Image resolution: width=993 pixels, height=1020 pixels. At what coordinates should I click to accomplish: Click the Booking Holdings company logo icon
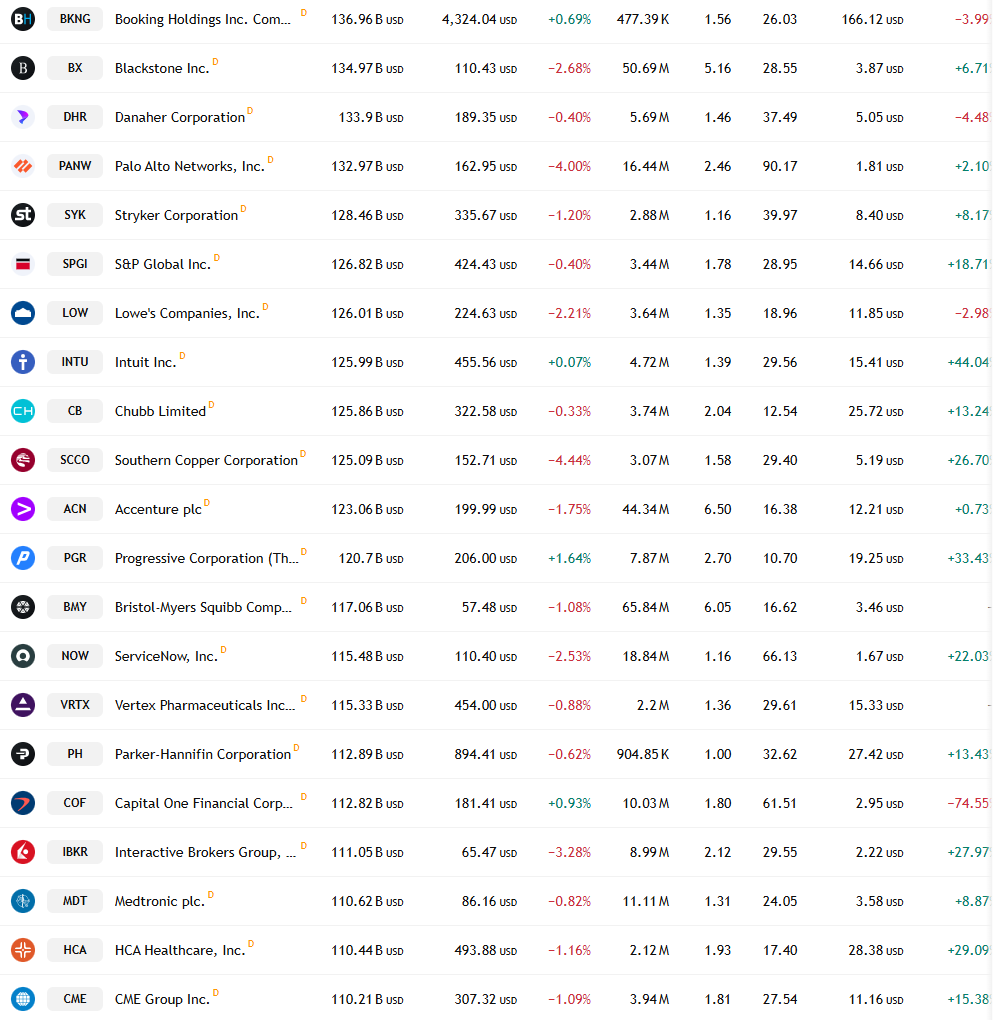click(23, 19)
